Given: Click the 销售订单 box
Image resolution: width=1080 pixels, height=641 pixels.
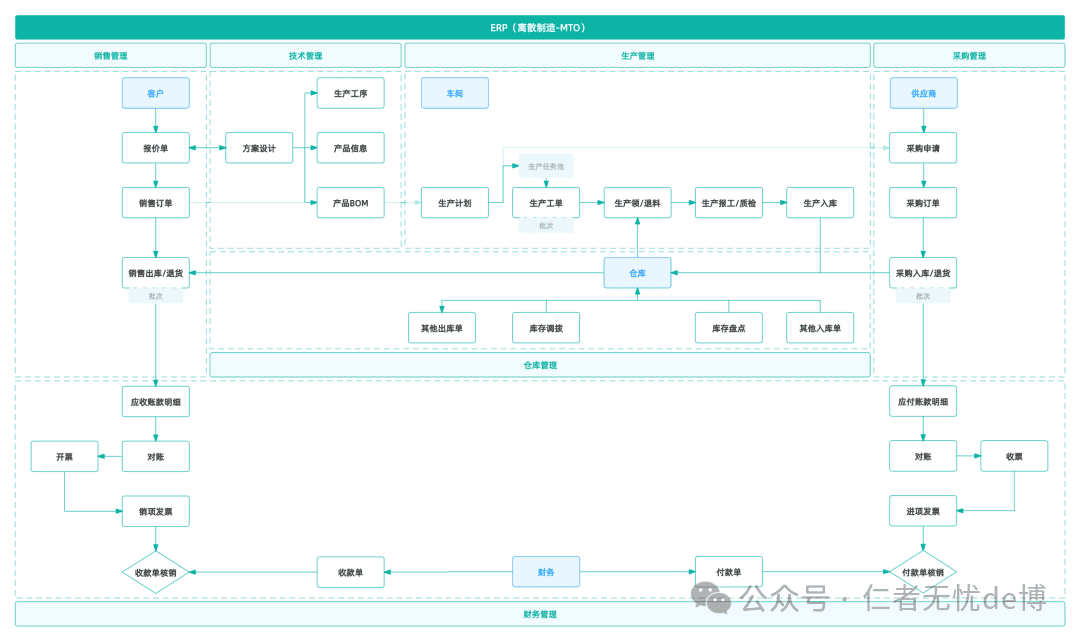Looking at the screenshot, I should point(156,203).
